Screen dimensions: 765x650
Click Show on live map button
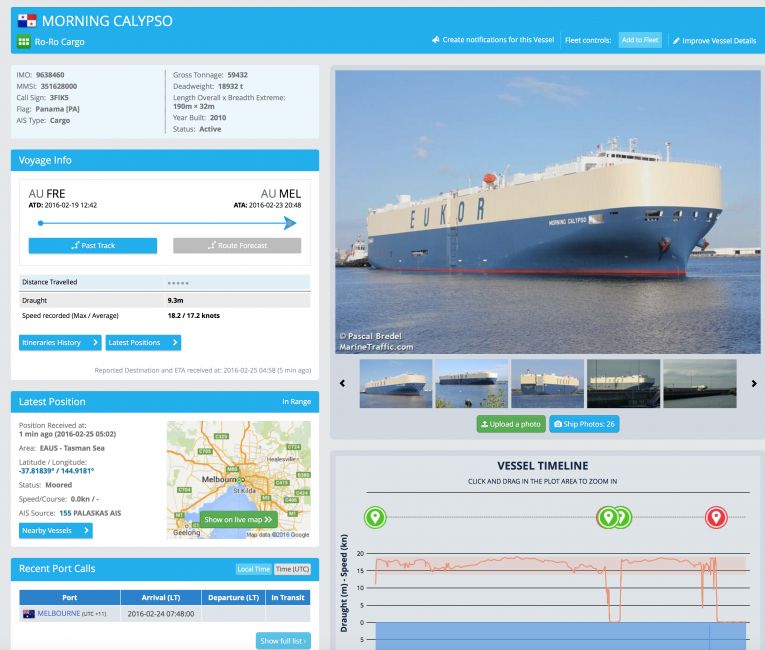pos(239,519)
